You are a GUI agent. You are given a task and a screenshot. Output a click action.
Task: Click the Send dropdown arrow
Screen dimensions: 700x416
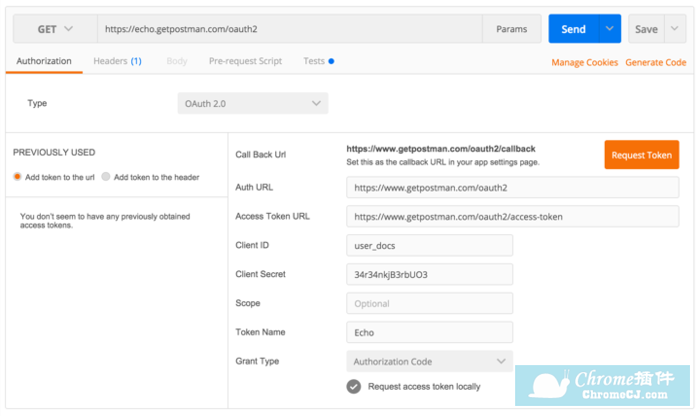[x=609, y=29]
